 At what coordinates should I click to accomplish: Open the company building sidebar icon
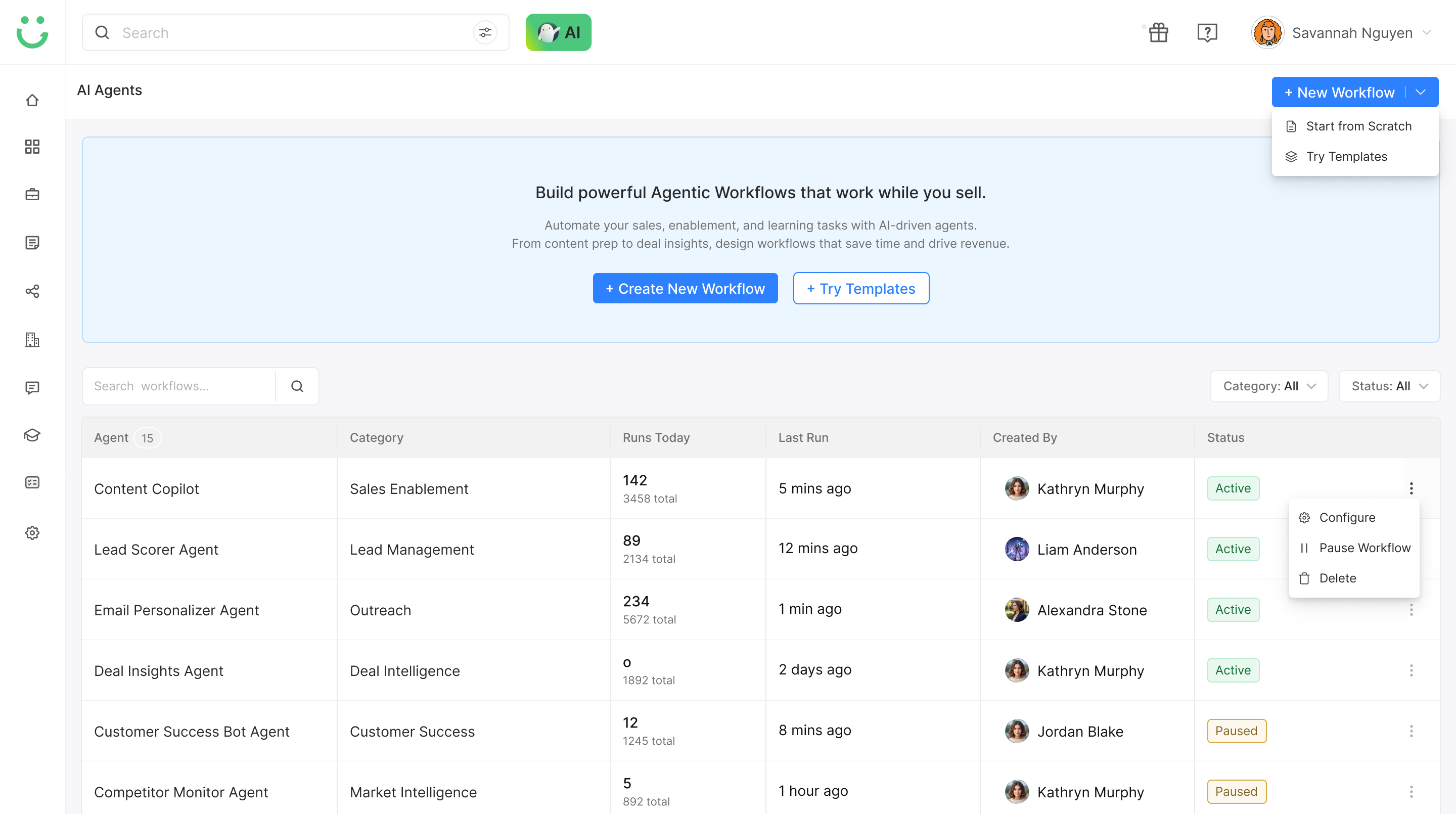pos(32,340)
